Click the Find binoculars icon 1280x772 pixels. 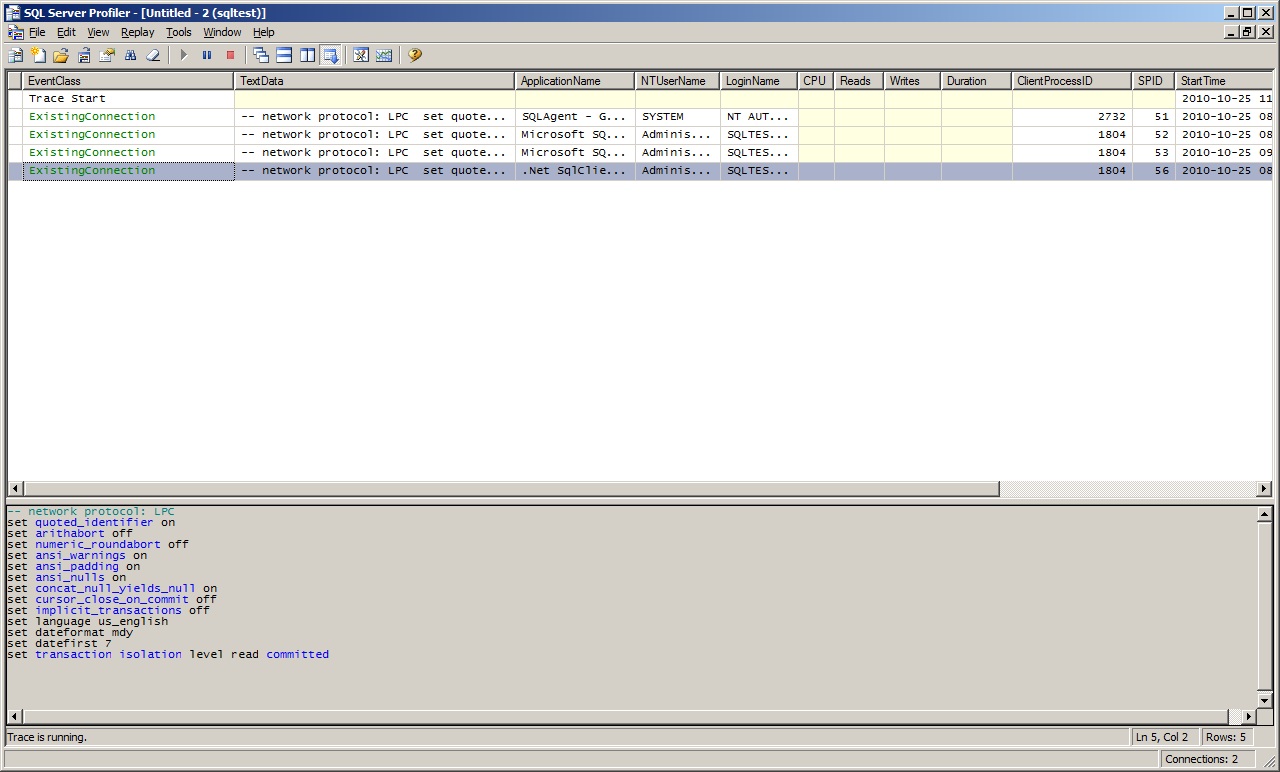click(x=130, y=55)
